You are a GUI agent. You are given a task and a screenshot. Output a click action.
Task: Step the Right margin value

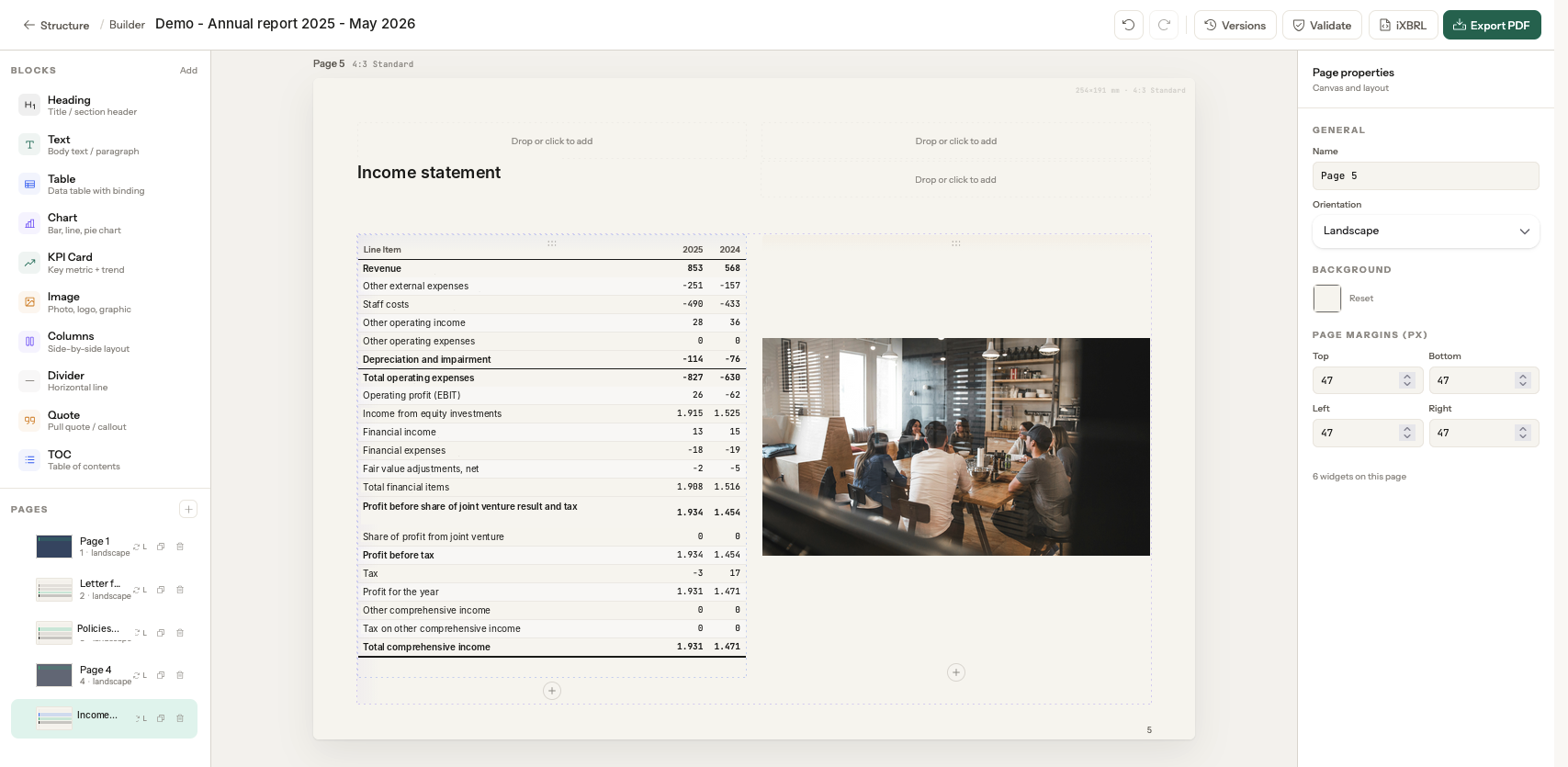coord(1523,433)
